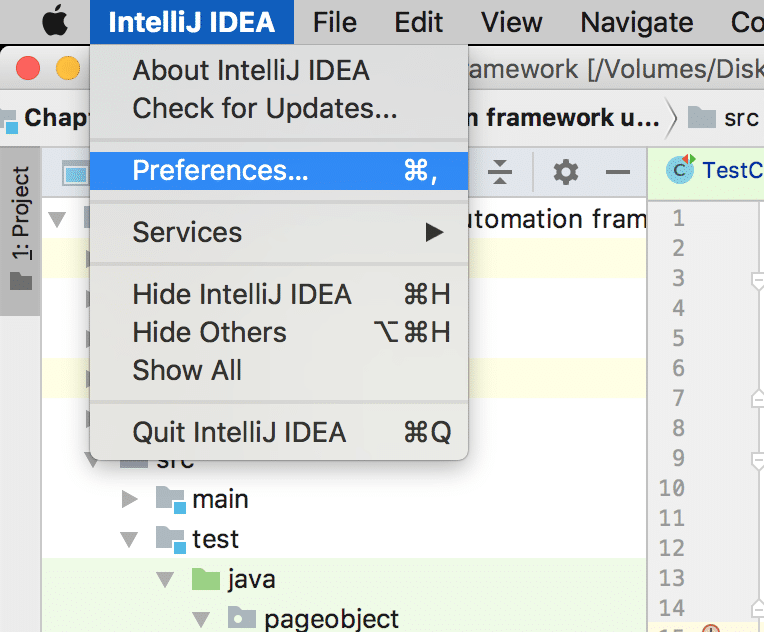
Task: Click line number 1 in gutter
Action: click(x=678, y=218)
